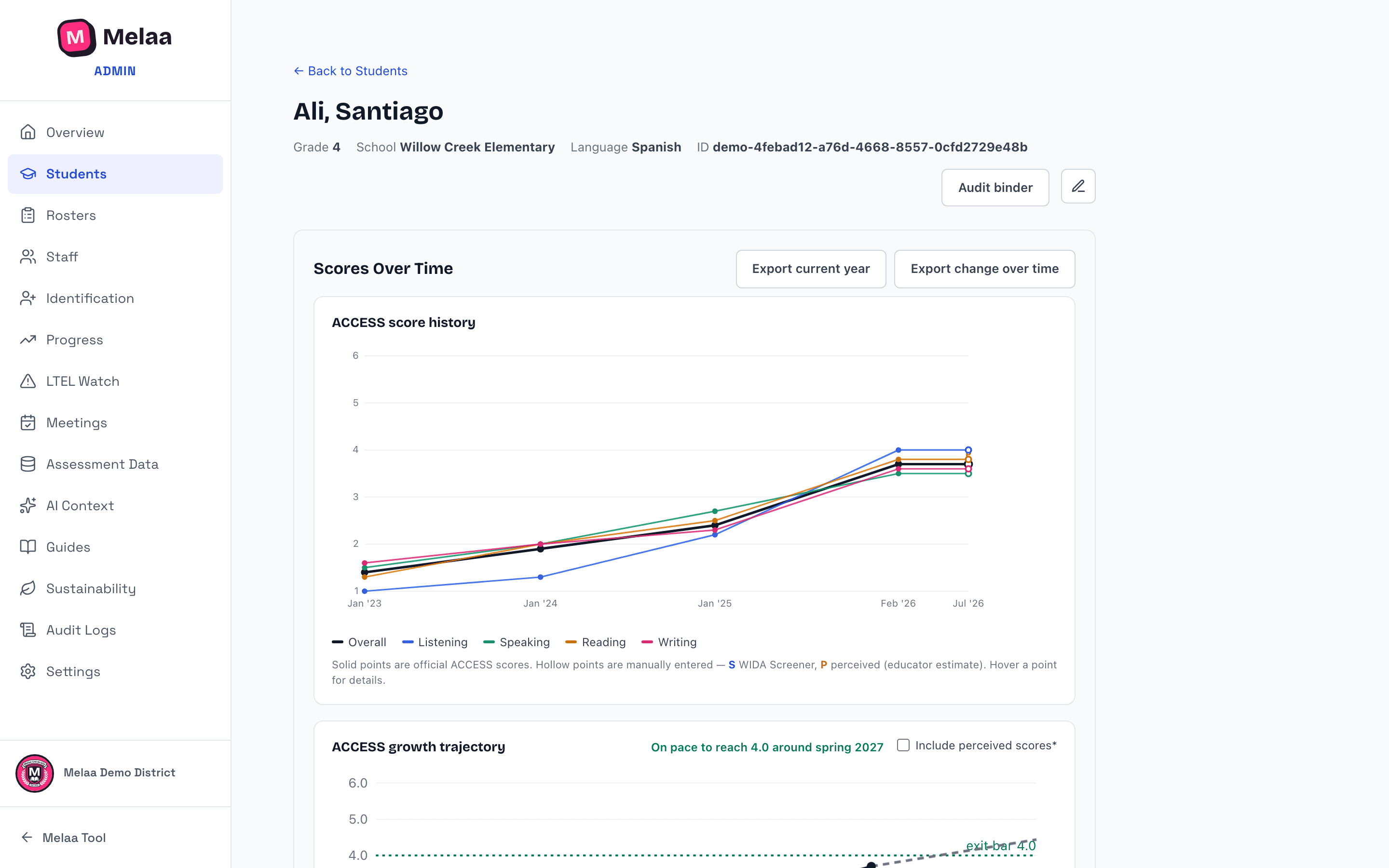Click the Assessment Data database icon
Screen dimensions: 1389x868
tap(27, 464)
